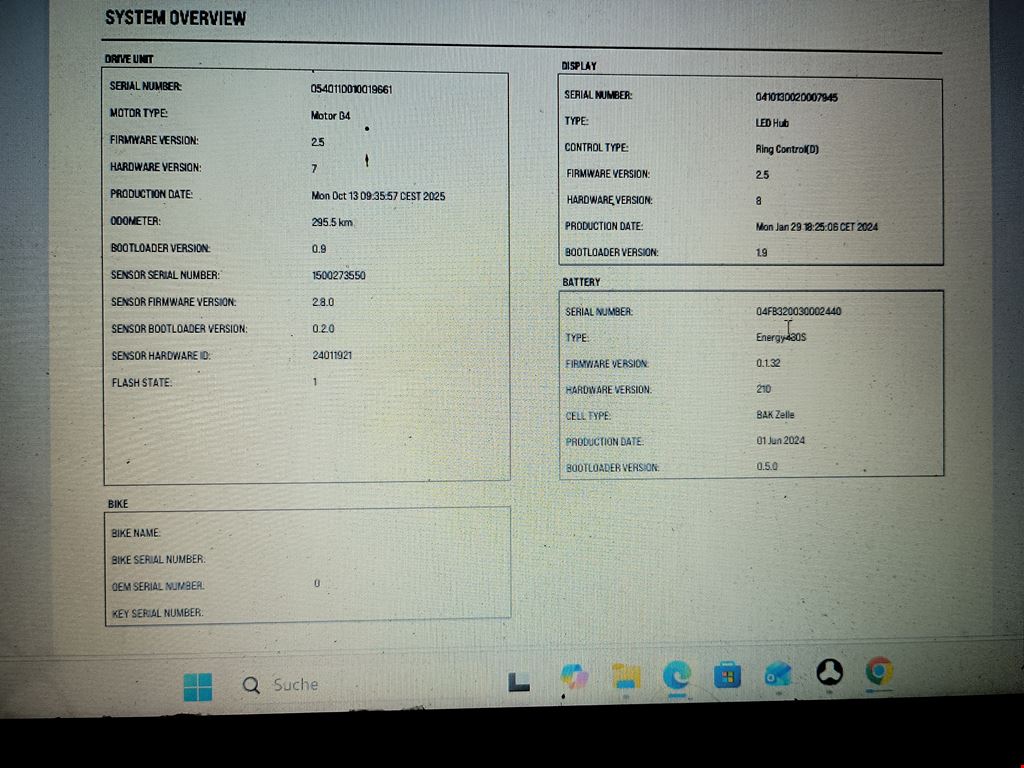The width and height of the screenshot is (1024, 768).
Task: Select the Motor B4 motor type value
Action: coord(330,116)
